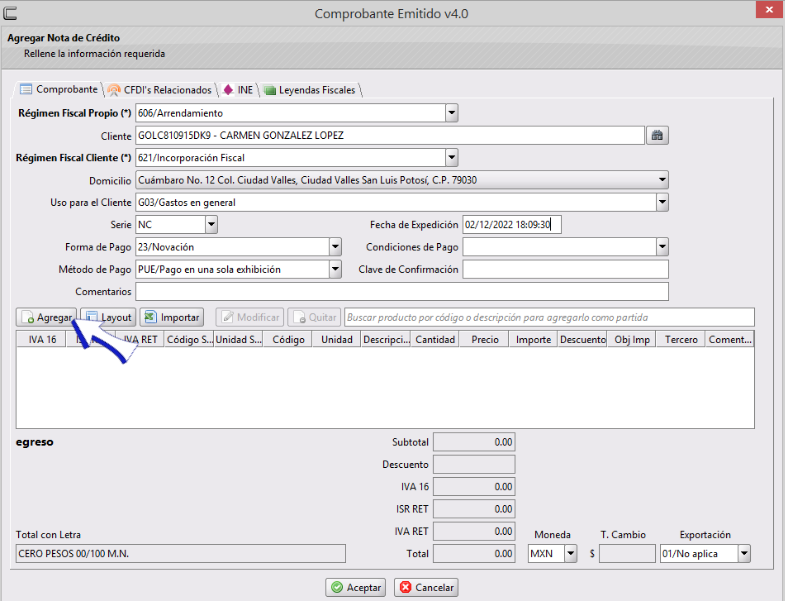
Task: Expand Régimen Fiscal Propio dropdown
Action: coord(452,113)
